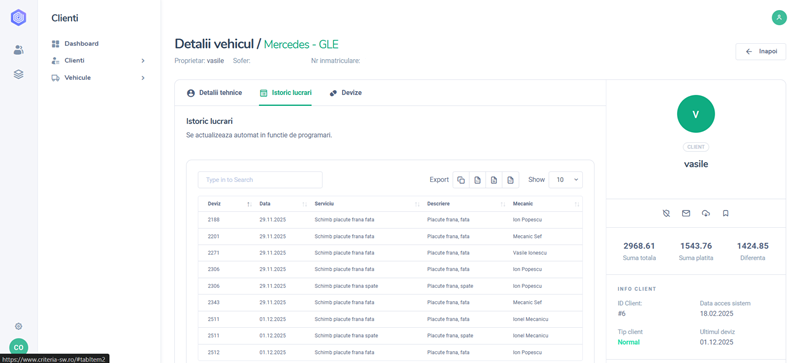Screen dimensions: 800x363
Task: Copy the table using the Export copy icon
Action: pyautogui.click(x=461, y=180)
